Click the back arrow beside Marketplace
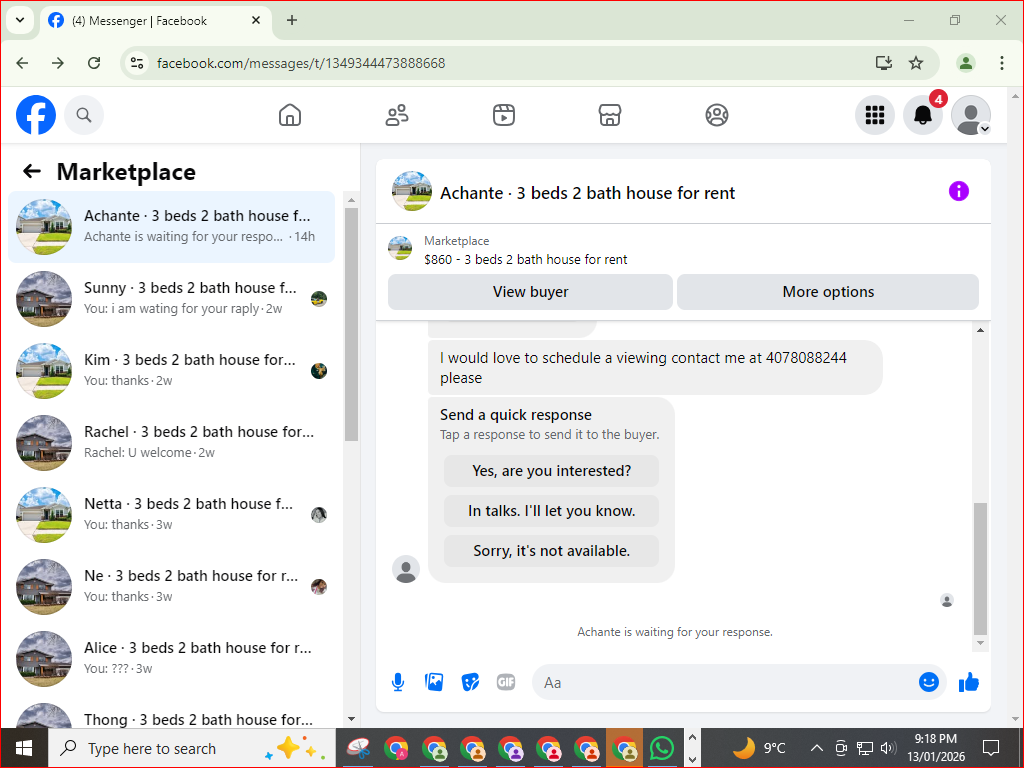Image resolution: width=1024 pixels, height=768 pixels. pos(32,172)
